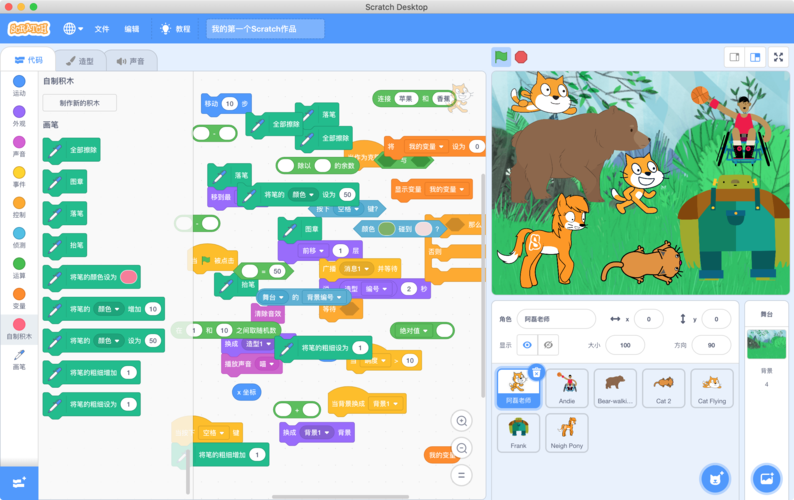
Task: Select the 事件 events category
Action: pos(19,177)
